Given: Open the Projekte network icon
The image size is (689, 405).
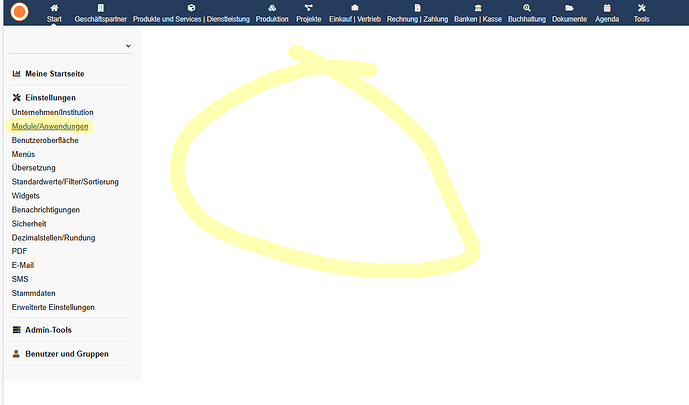Looking at the screenshot, I should pos(308,8).
